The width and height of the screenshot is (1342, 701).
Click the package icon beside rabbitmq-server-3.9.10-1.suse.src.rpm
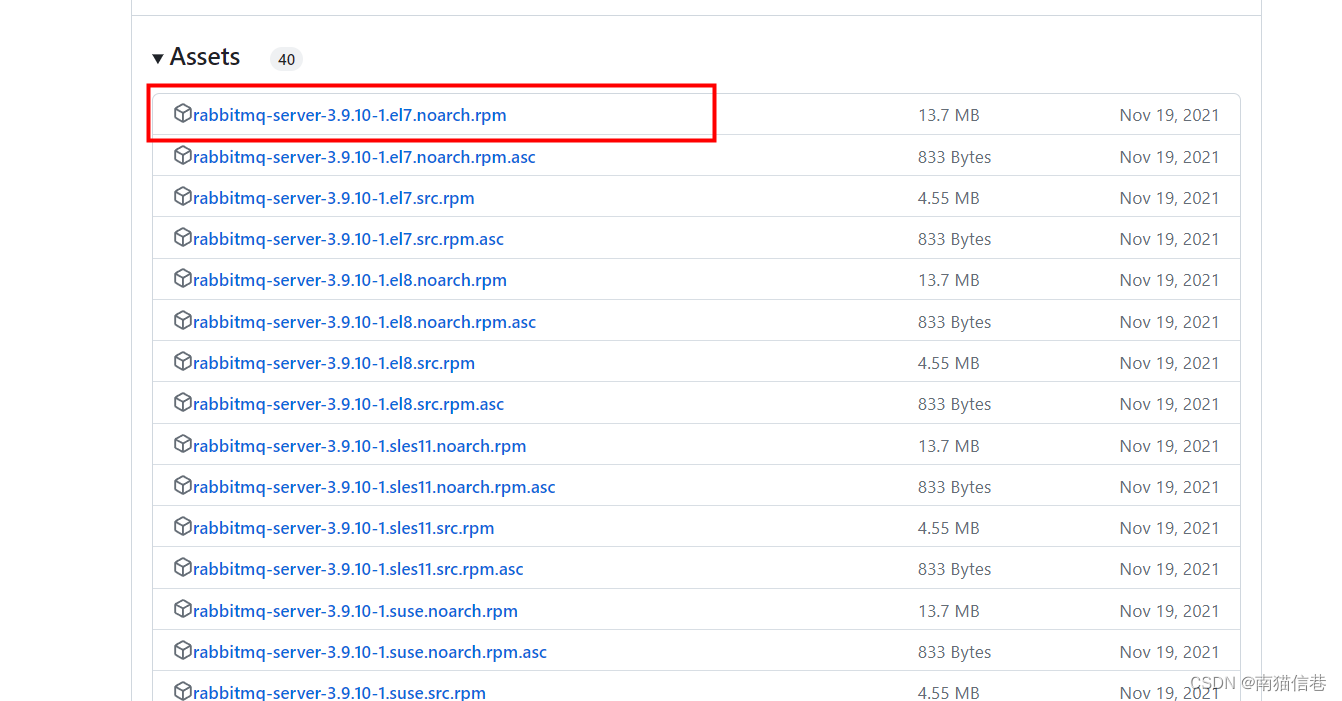183,691
